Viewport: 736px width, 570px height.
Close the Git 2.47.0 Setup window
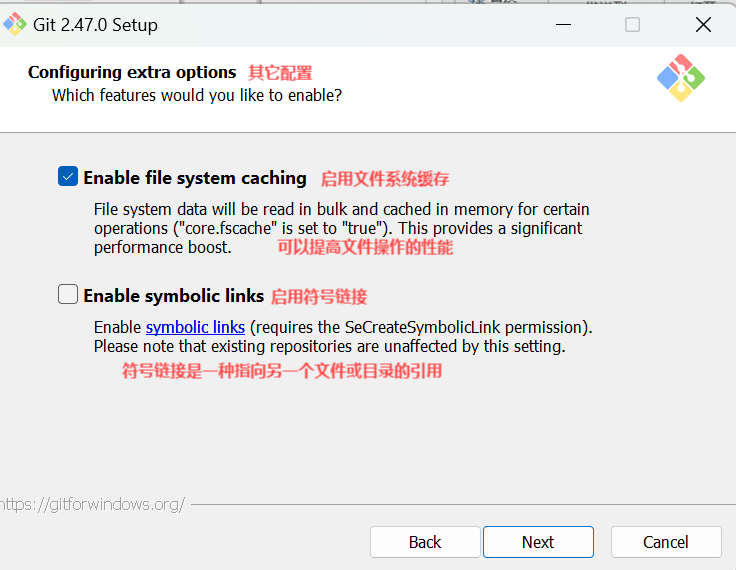point(703,24)
